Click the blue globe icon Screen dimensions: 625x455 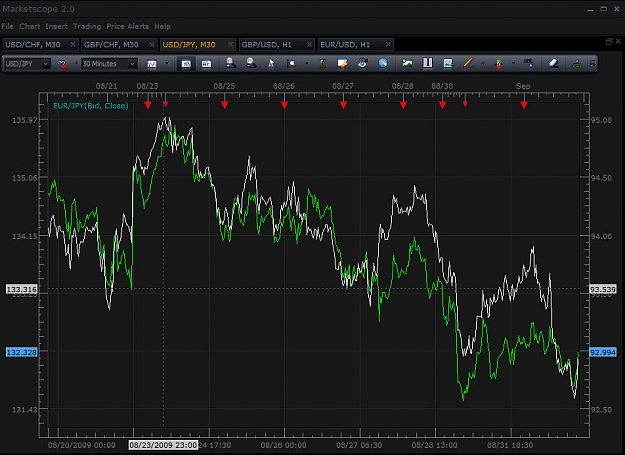[x=383, y=63]
